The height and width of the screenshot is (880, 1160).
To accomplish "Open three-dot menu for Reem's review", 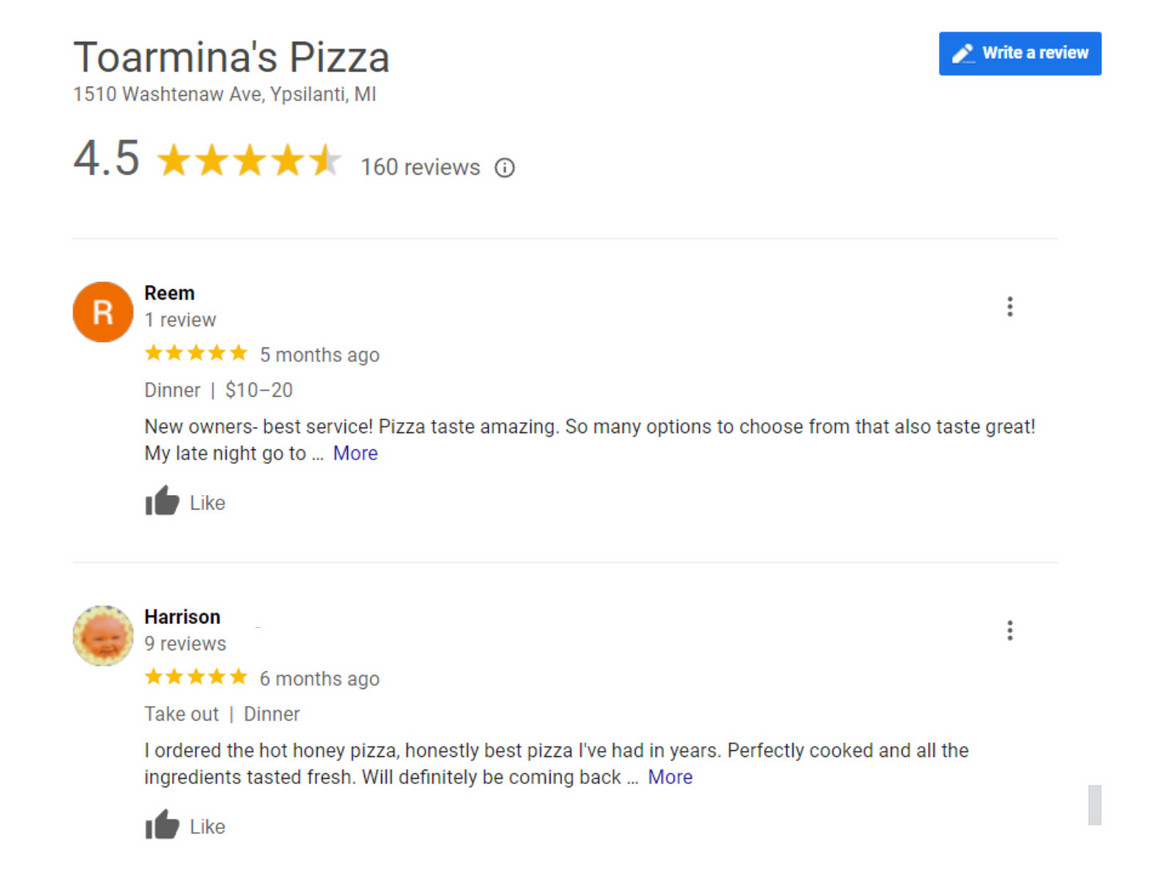I will pos(1010,306).
